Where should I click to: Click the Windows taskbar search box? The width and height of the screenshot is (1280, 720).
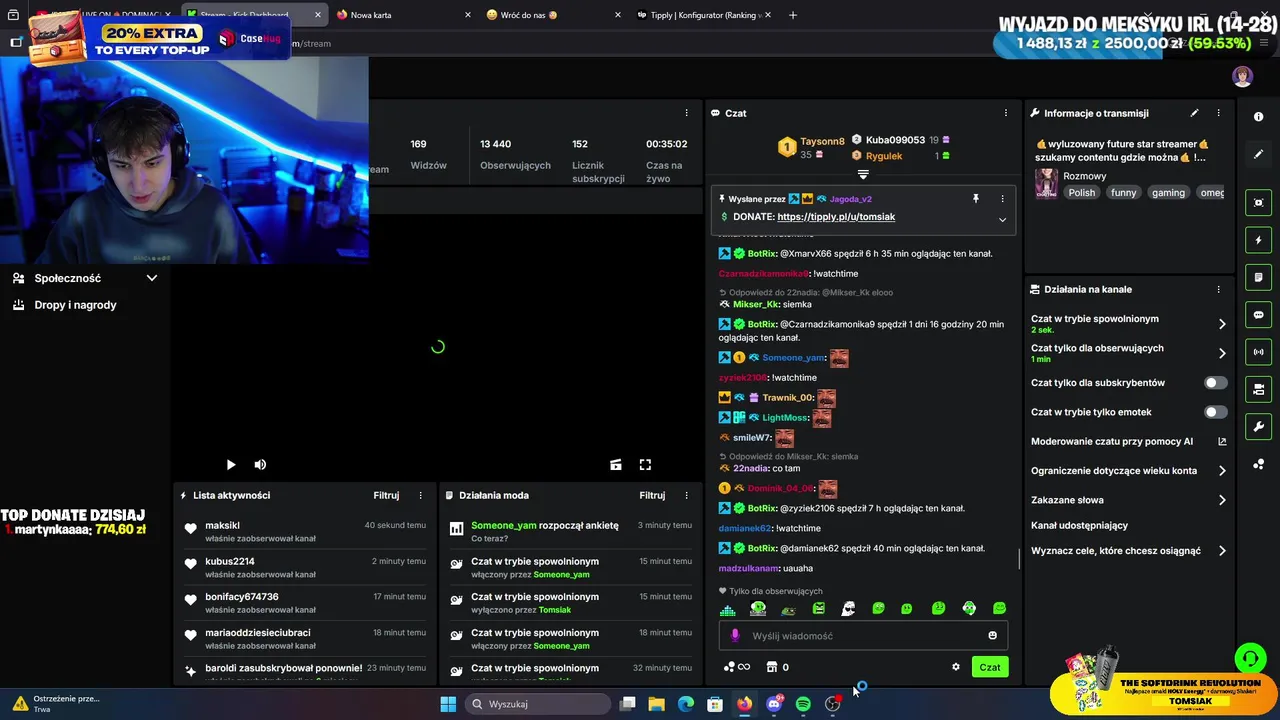(538, 704)
